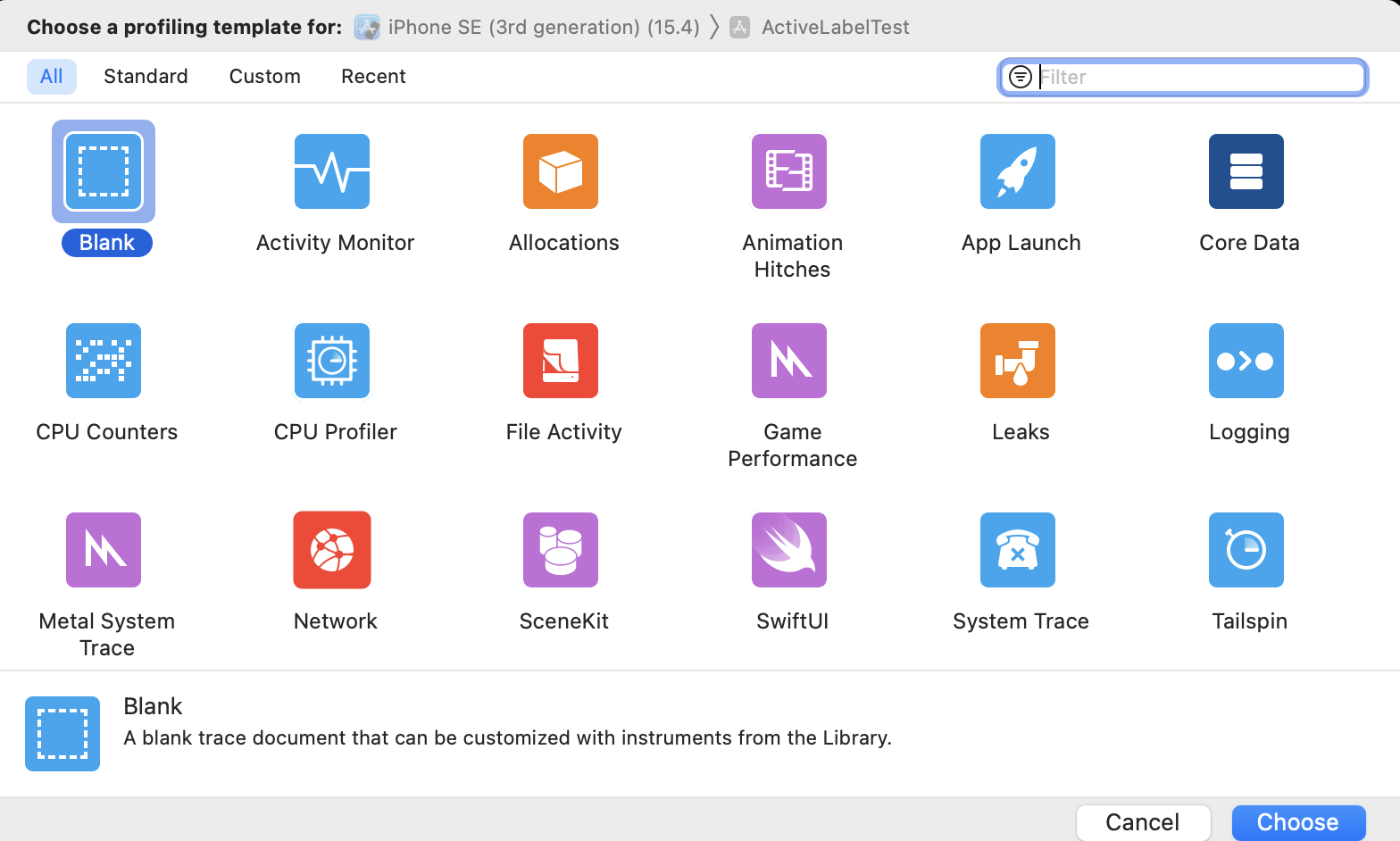Image resolution: width=1400 pixels, height=841 pixels.
Task: Click the SwiftUI label text
Action: [x=793, y=621]
